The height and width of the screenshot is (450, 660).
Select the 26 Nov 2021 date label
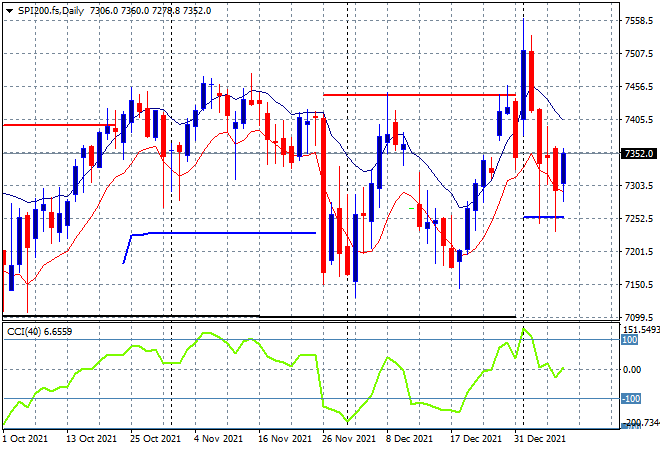point(349,439)
